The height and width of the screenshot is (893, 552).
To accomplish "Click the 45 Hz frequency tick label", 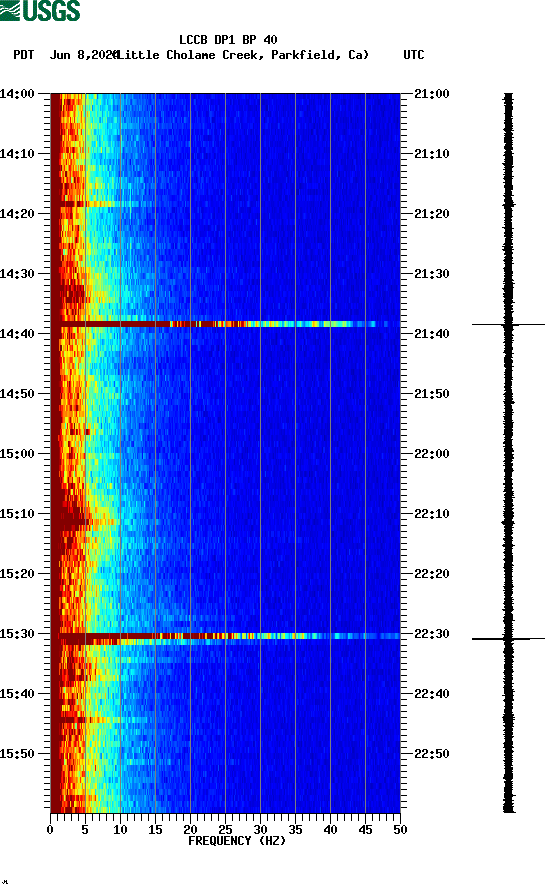I will (x=365, y=830).
